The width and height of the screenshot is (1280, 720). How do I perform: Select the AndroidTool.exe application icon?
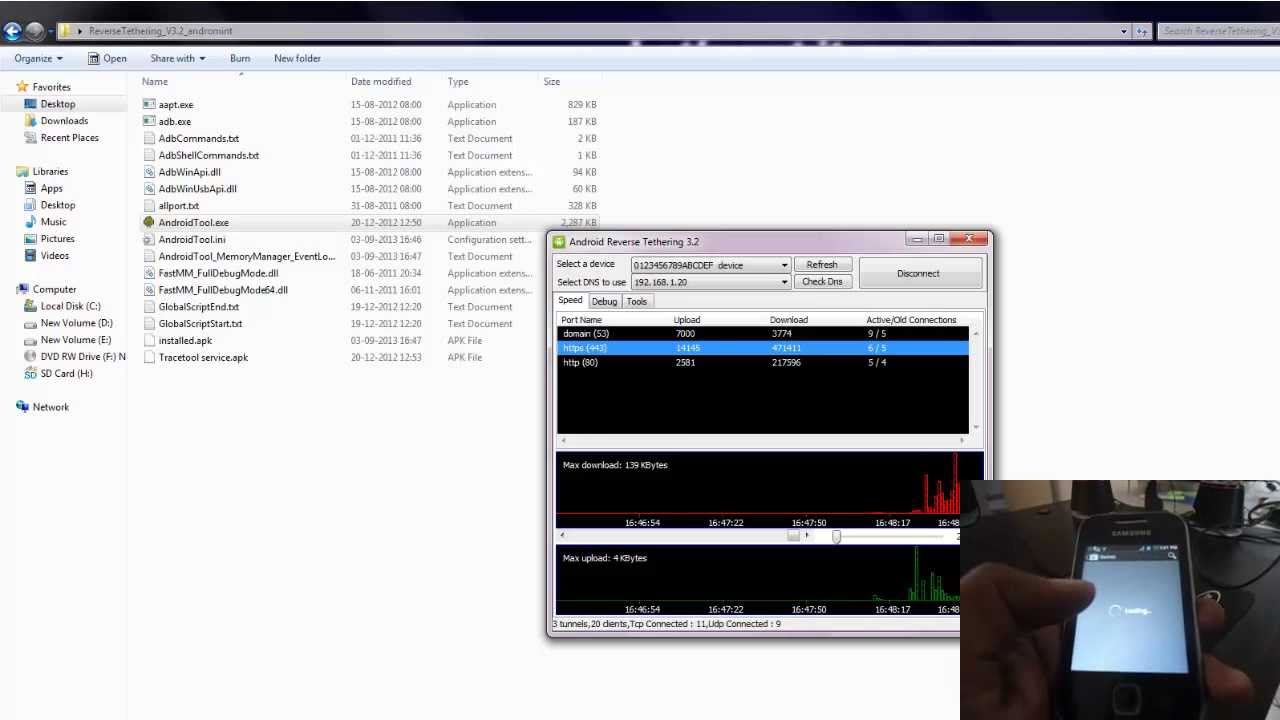tap(149, 223)
